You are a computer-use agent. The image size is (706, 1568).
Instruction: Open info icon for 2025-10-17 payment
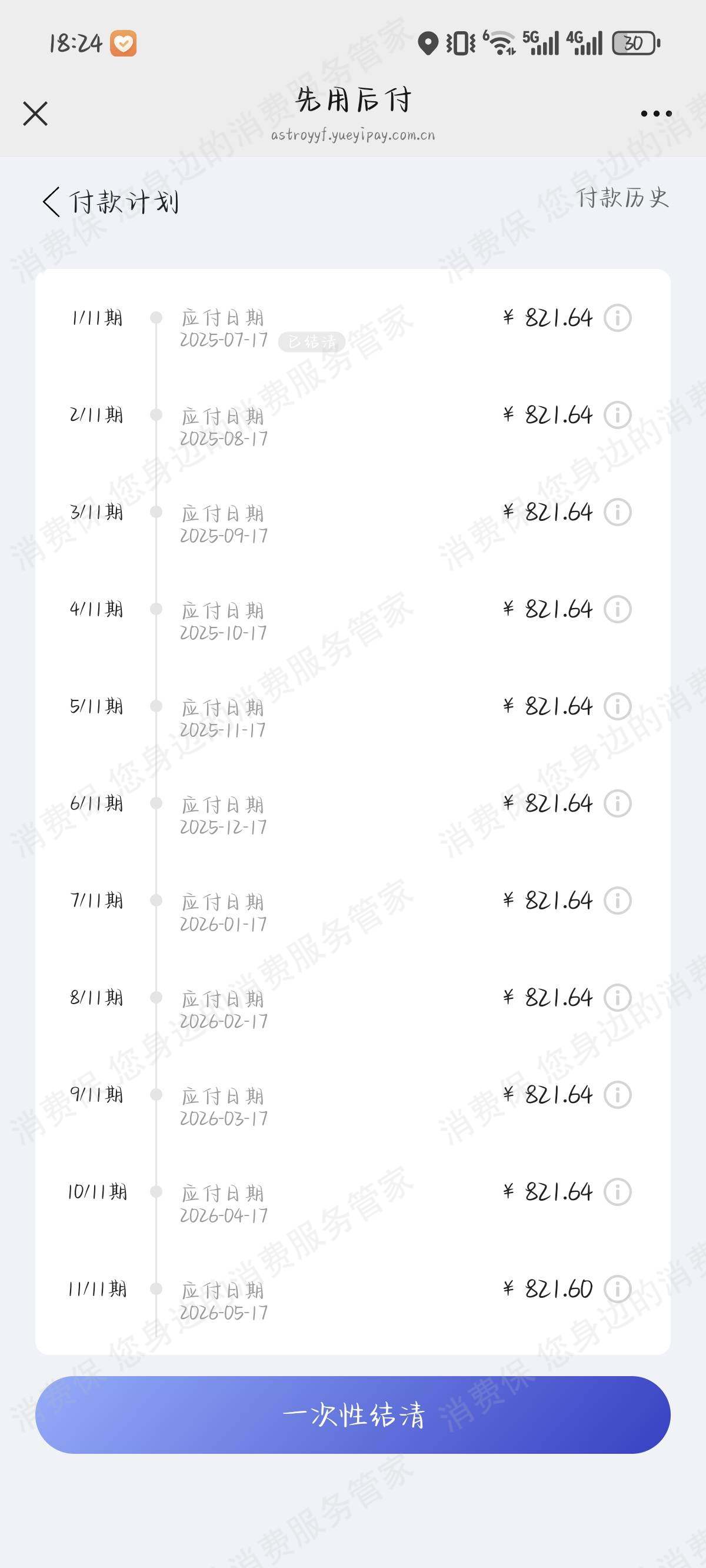(617, 609)
